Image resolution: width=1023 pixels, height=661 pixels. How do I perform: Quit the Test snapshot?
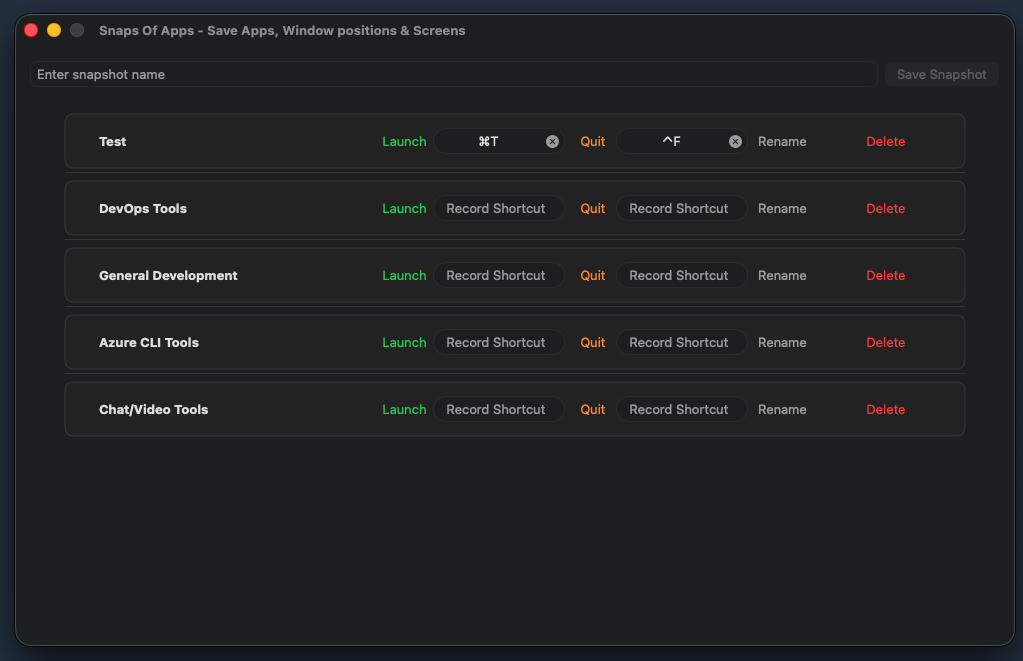click(592, 141)
